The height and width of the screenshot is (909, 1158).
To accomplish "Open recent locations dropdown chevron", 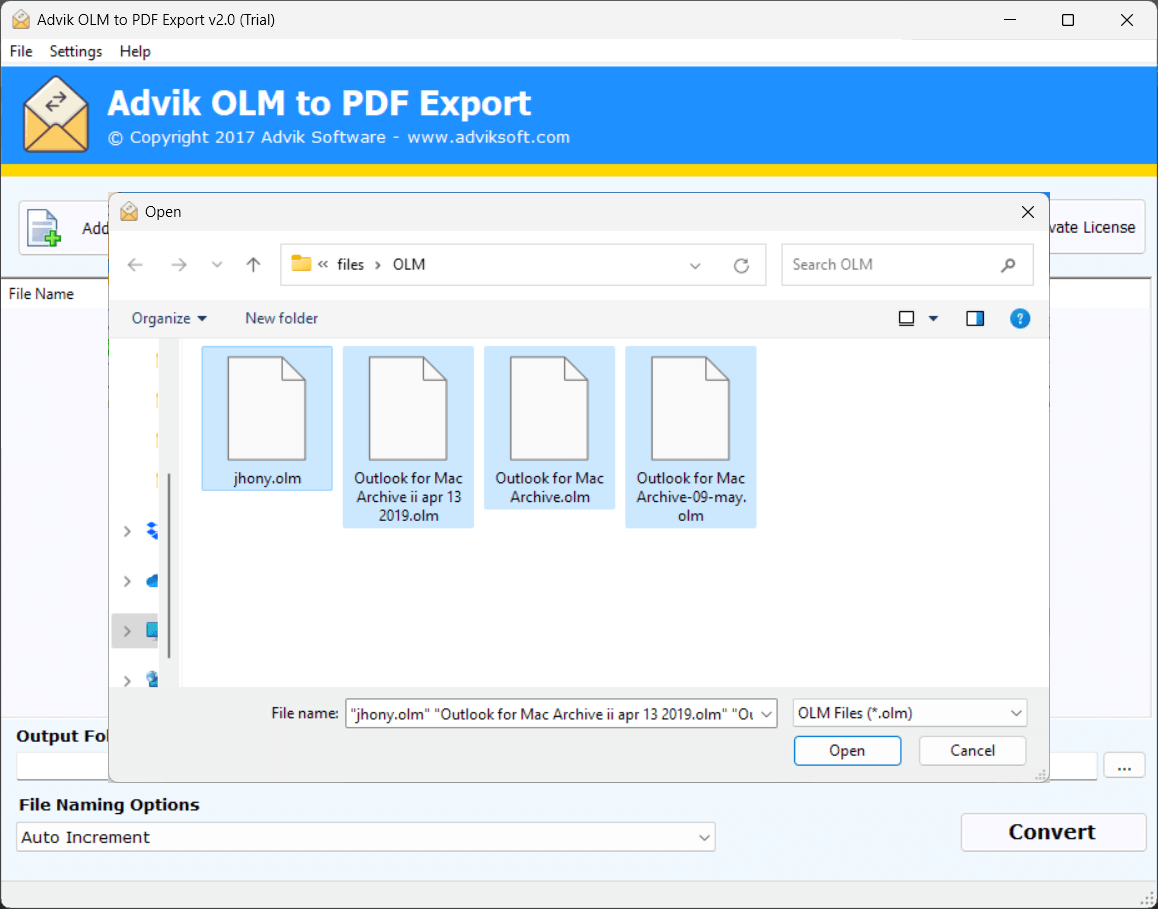I will tap(216, 264).
